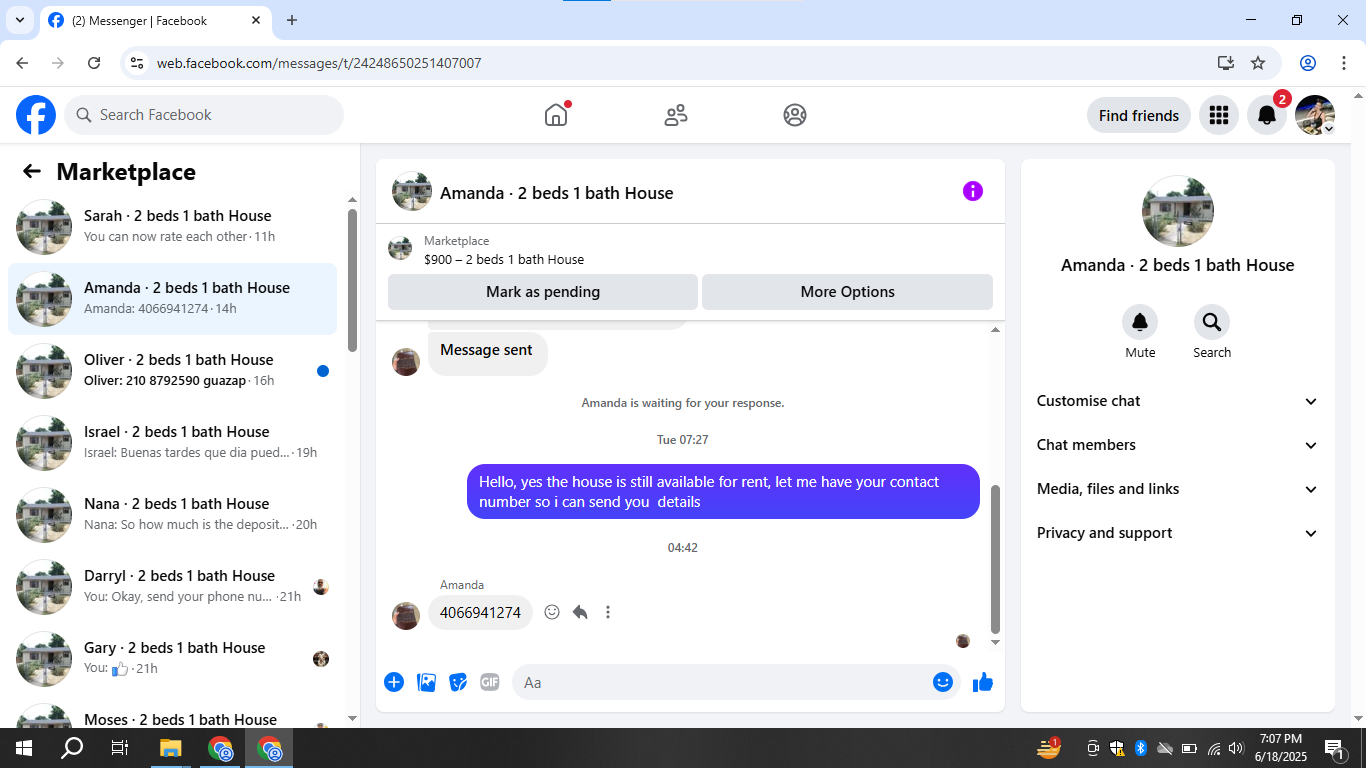The image size is (1366, 768).
Task: Go to the Home feed icon
Action: pos(556,115)
